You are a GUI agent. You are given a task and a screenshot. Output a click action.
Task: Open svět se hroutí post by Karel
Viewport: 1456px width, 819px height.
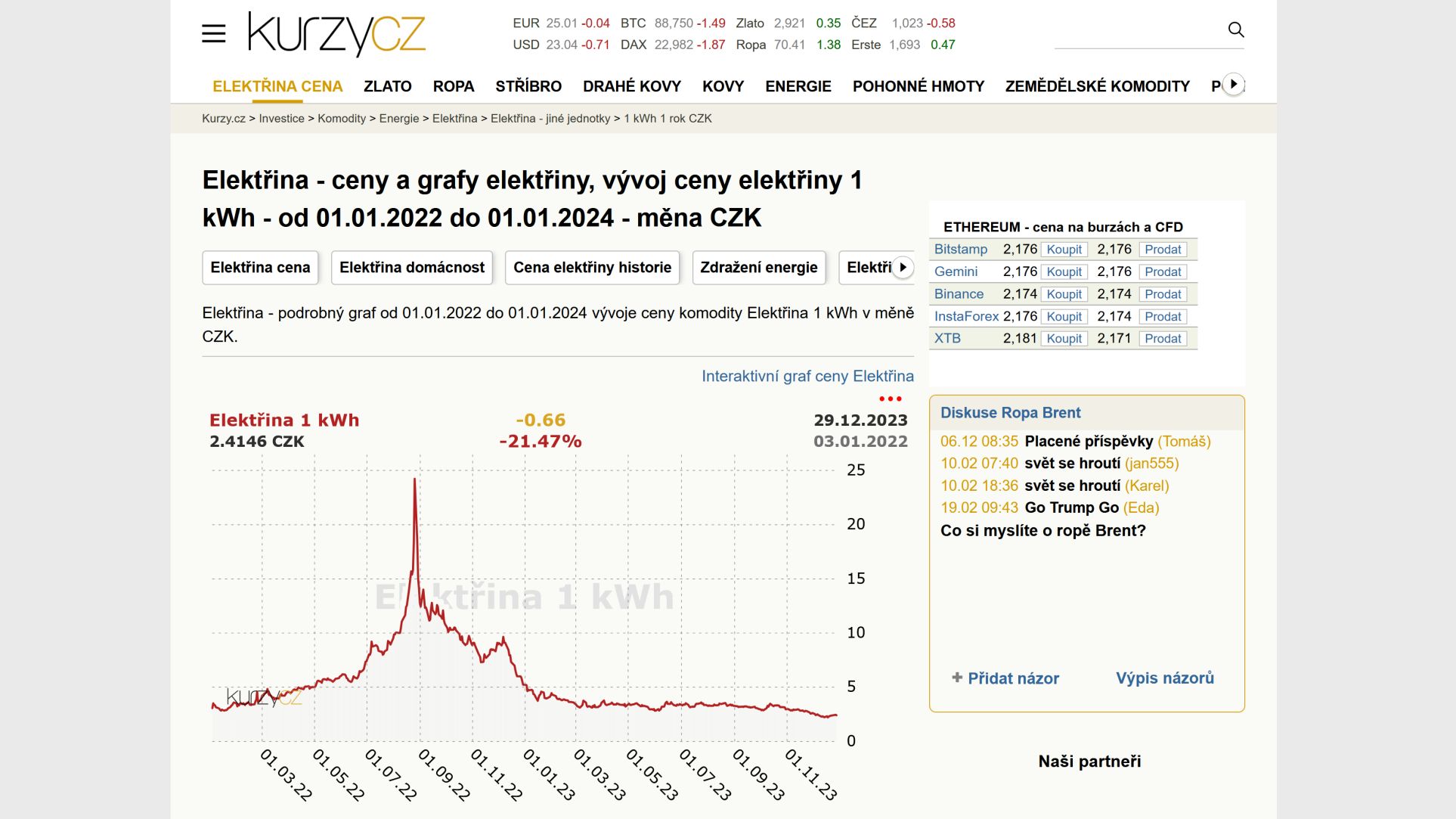click(1073, 486)
